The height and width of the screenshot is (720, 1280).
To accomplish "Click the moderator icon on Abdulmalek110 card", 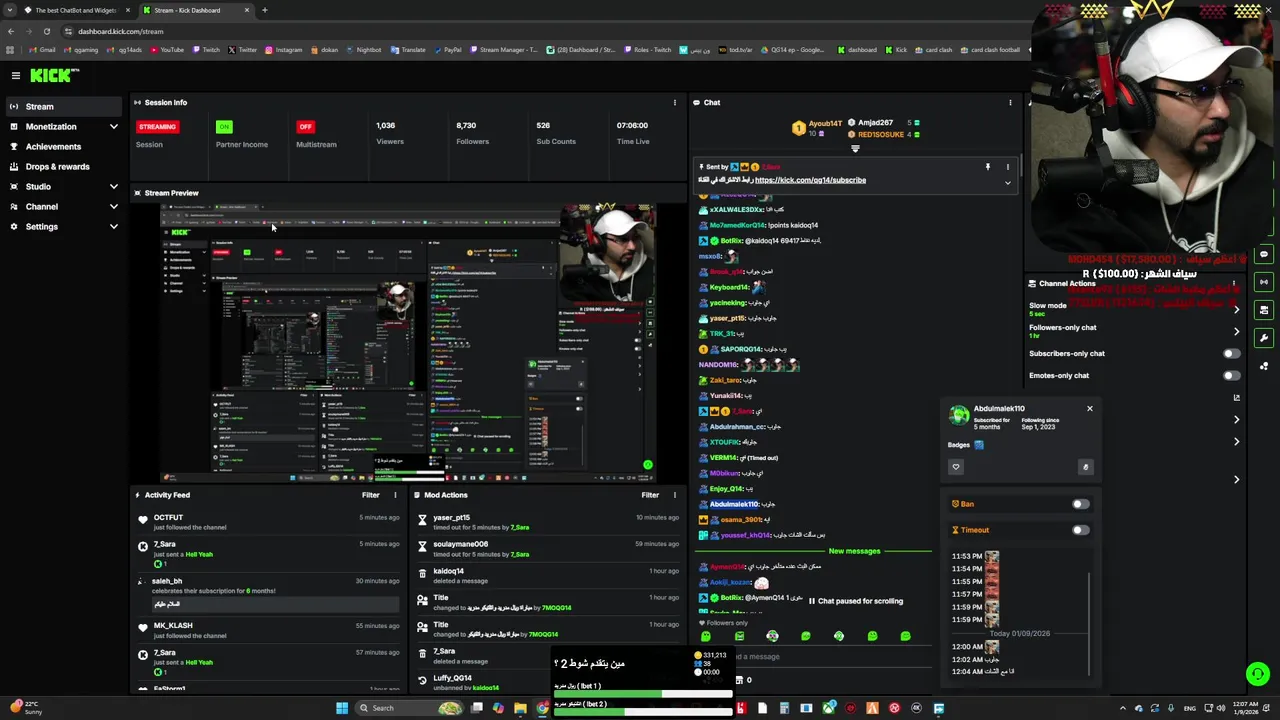I will [1085, 467].
